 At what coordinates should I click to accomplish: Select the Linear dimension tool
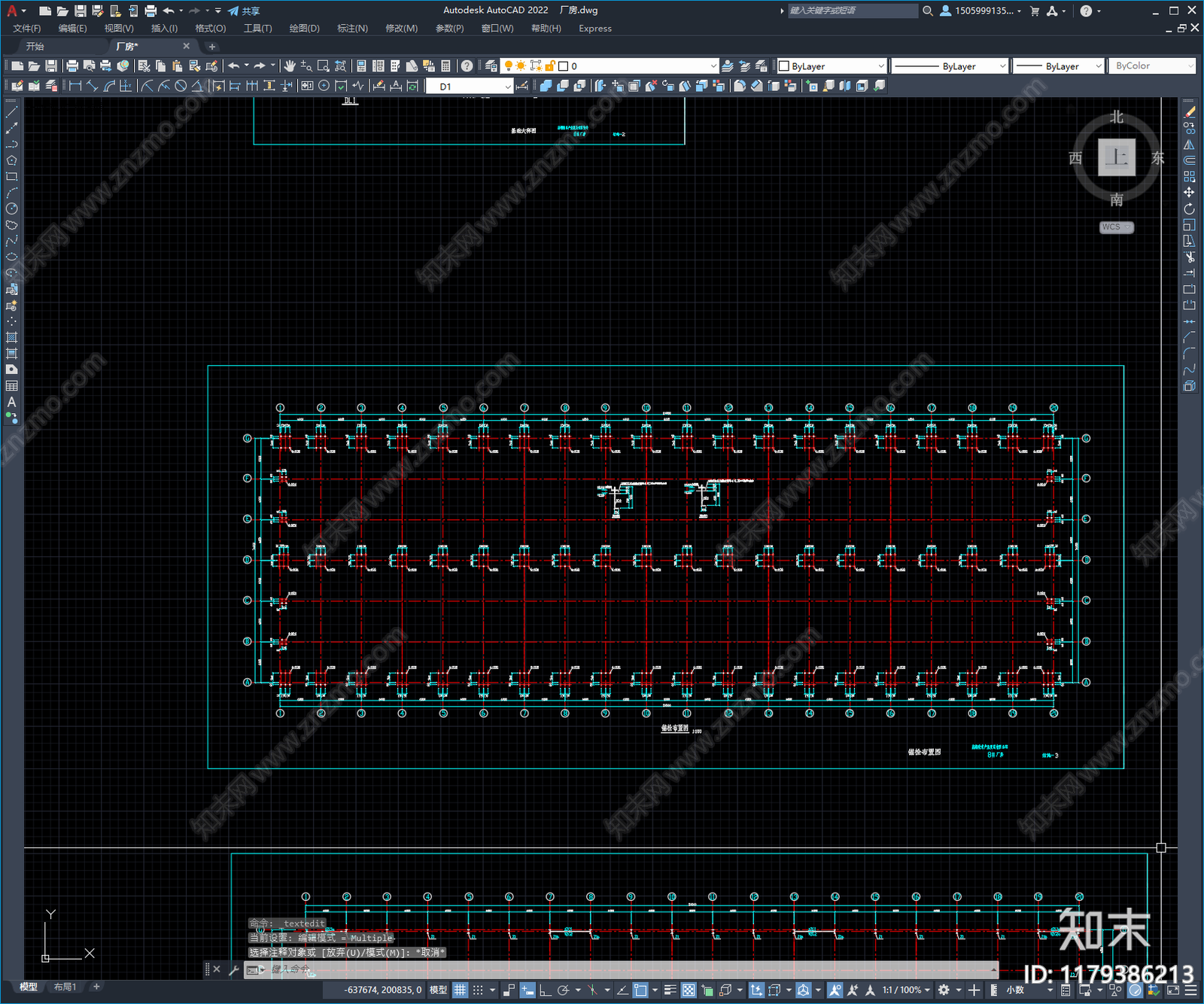[75, 86]
